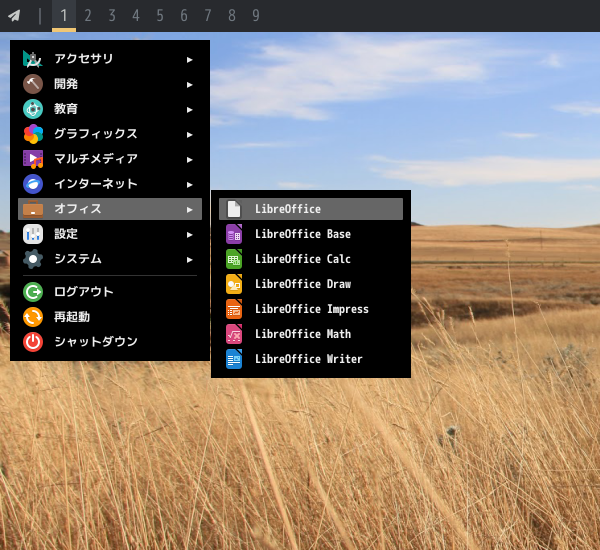
Task: Click the yellow LibreOffice Draw icon
Action: click(234, 284)
